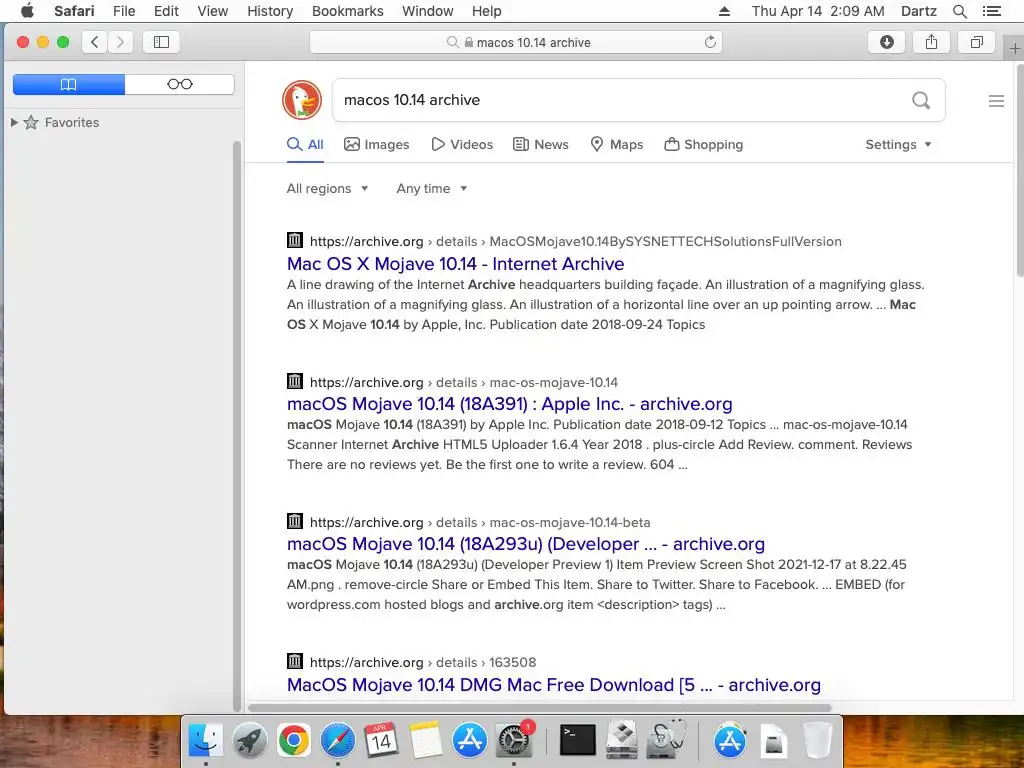Open Launchpad rocket icon in Dock
This screenshot has height=768, width=1024.
tap(249, 740)
